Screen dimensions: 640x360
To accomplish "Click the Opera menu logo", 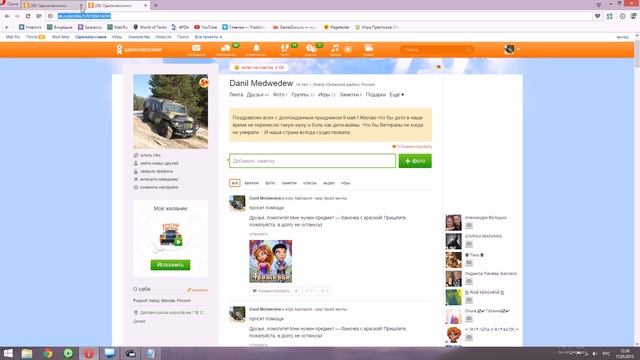I will (x=10, y=4).
